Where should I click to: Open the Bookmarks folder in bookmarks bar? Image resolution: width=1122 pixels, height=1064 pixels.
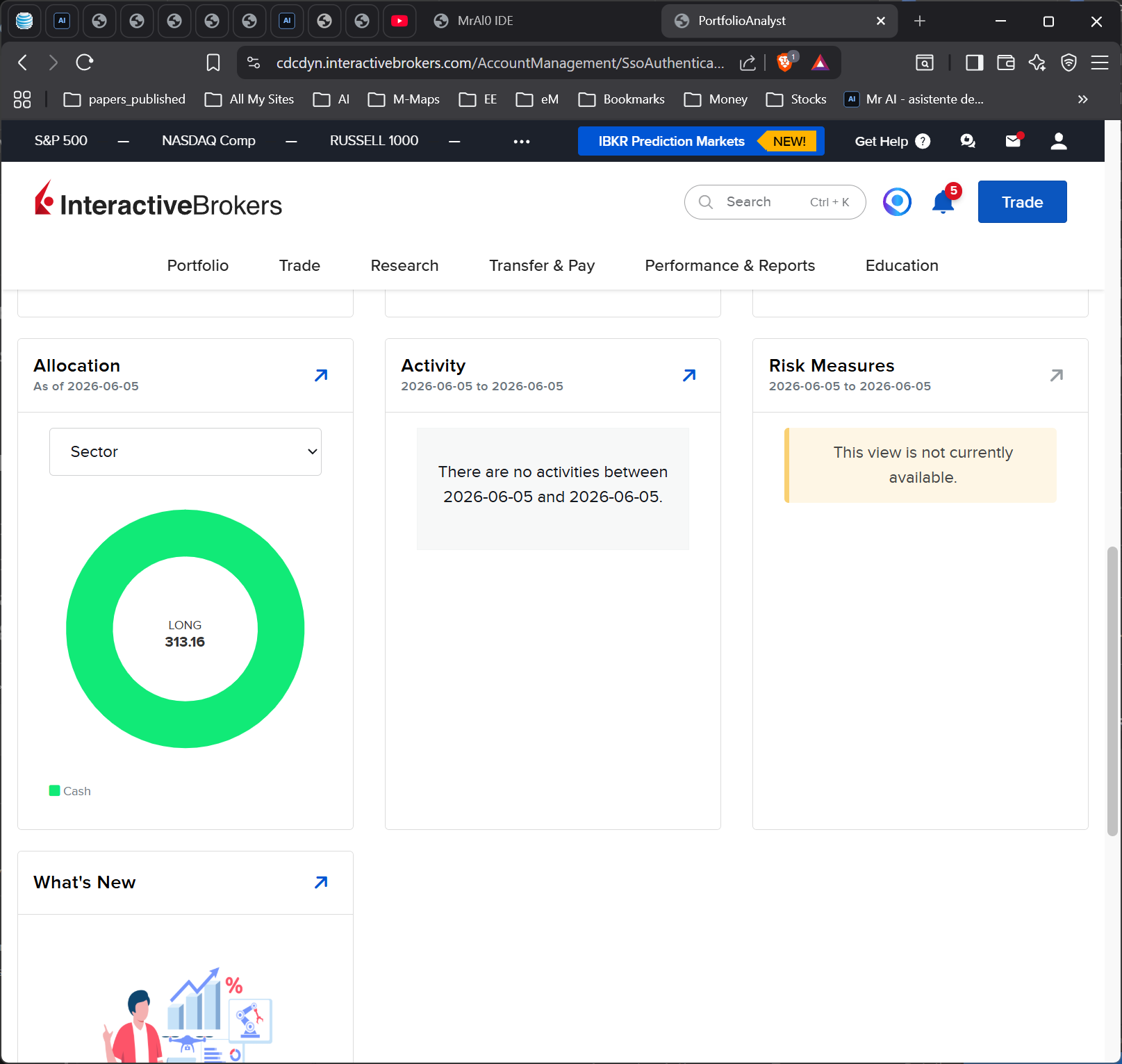(621, 99)
